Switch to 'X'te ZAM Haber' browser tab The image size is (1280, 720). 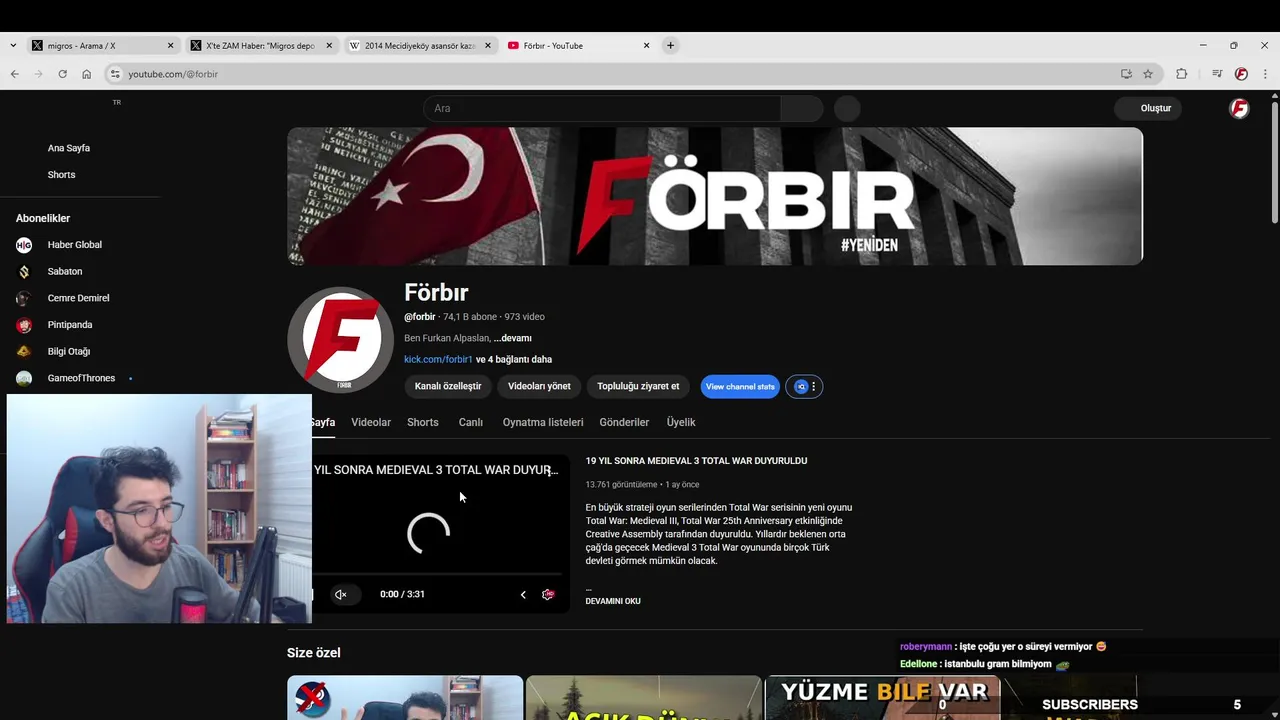262,45
